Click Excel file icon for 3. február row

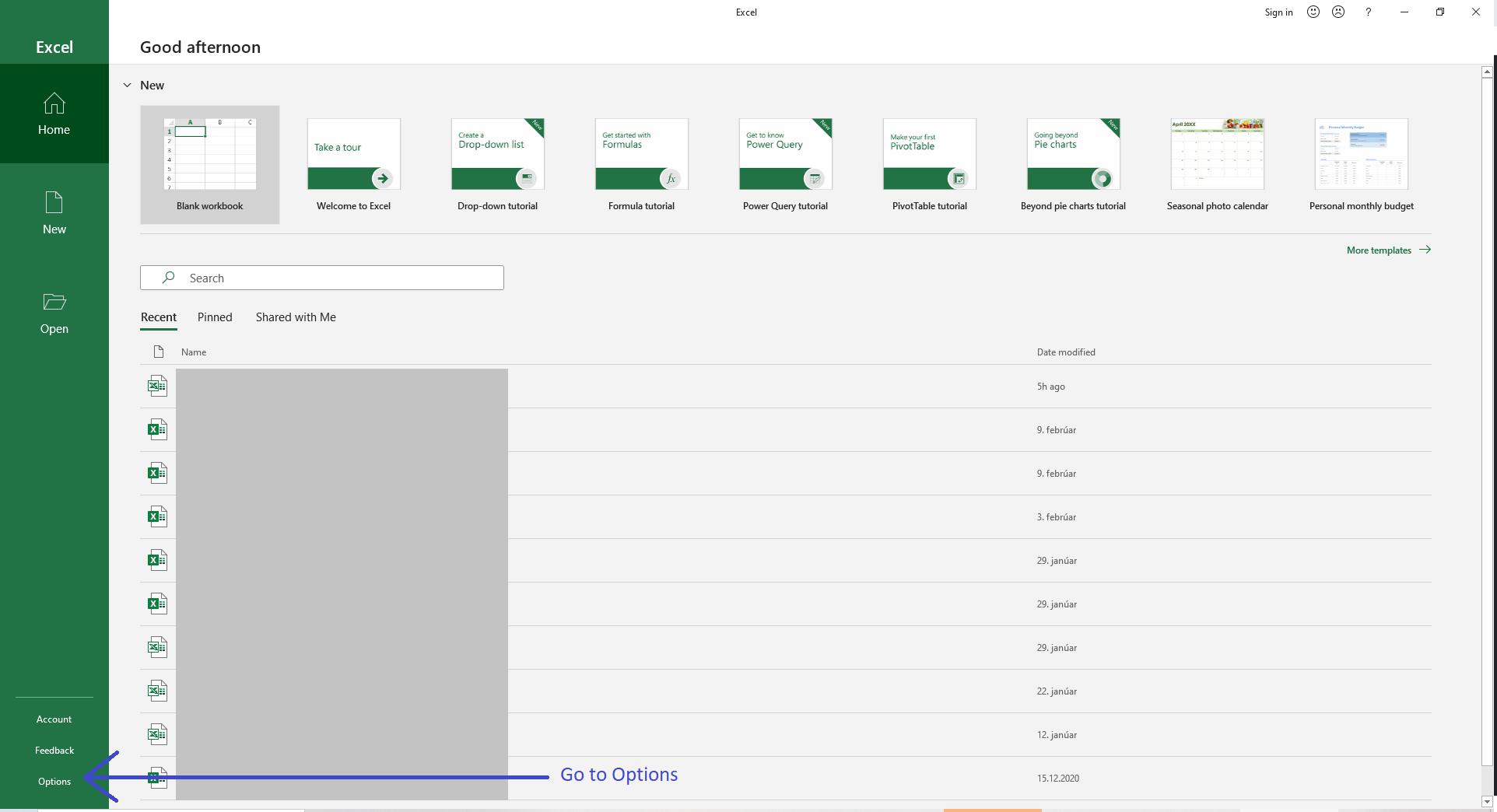point(157,516)
